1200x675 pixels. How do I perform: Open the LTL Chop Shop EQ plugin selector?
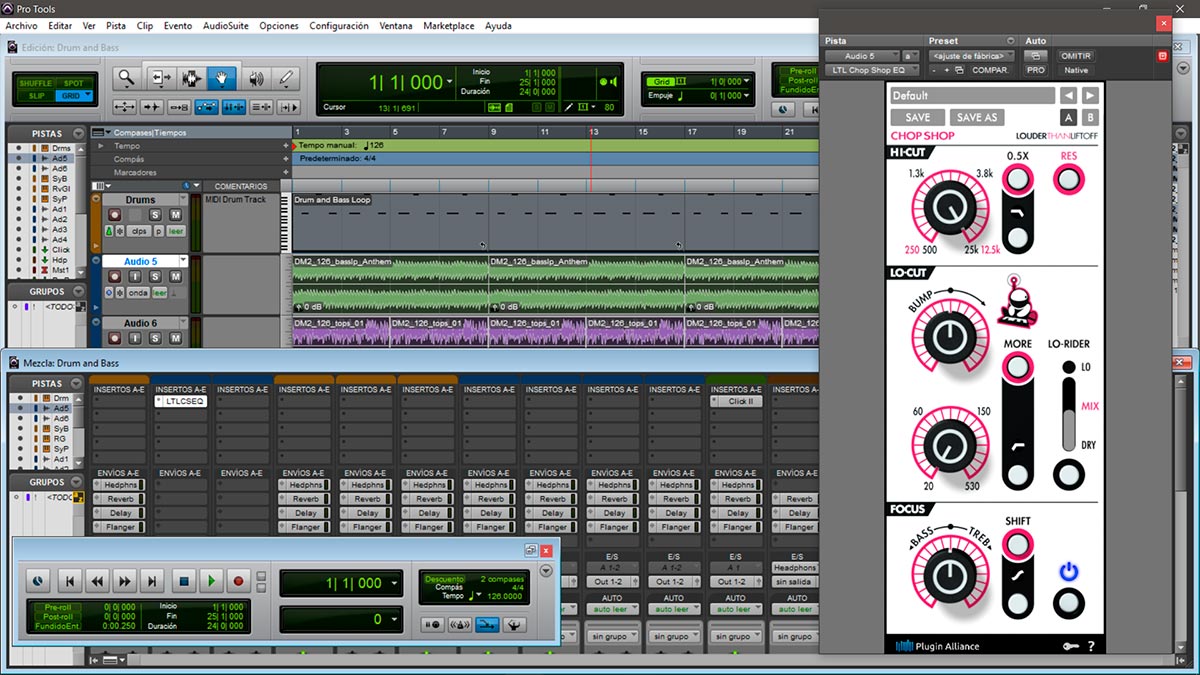point(871,70)
